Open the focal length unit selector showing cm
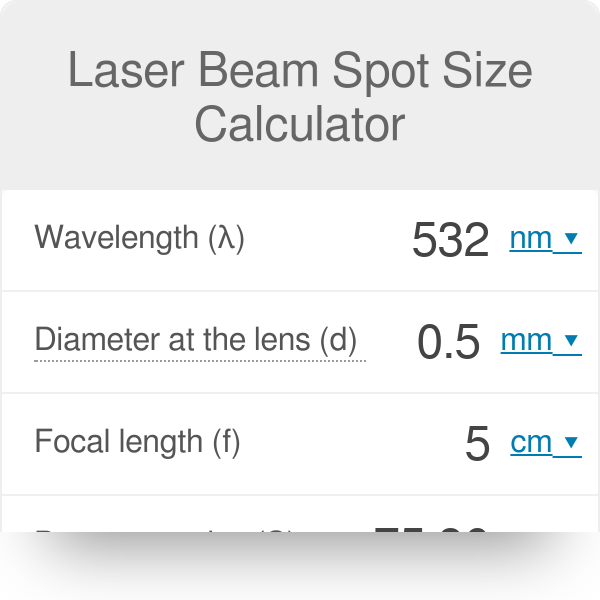The width and height of the screenshot is (600, 600). (x=532, y=443)
